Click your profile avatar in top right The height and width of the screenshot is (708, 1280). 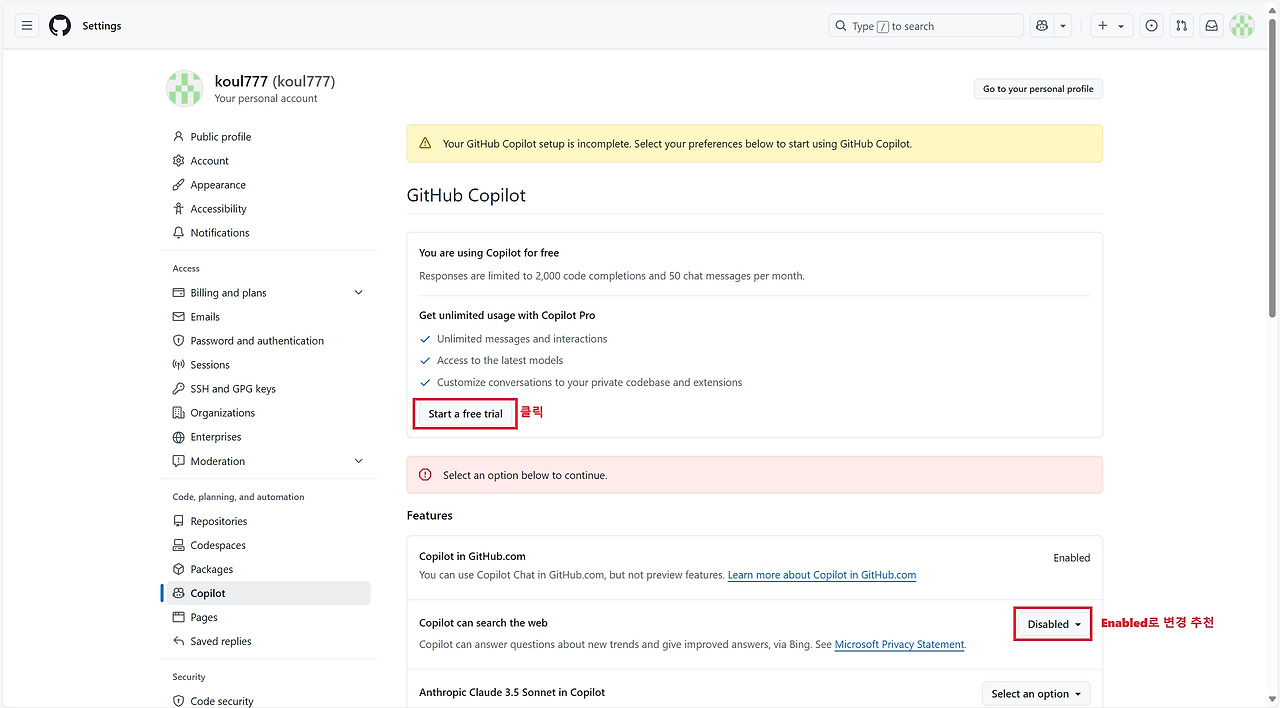pyautogui.click(x=1241, y=25)
